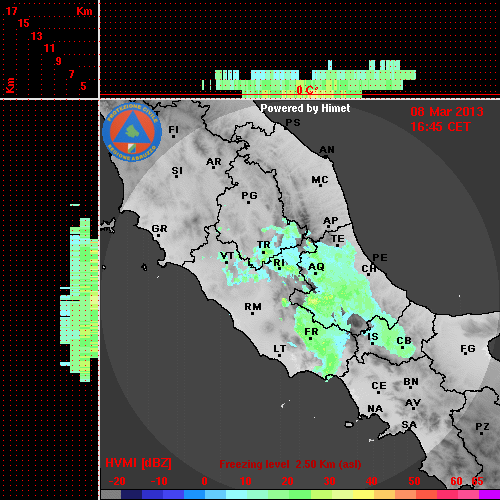Click the FI city label
500x500 pixels.
click(174, 129)
